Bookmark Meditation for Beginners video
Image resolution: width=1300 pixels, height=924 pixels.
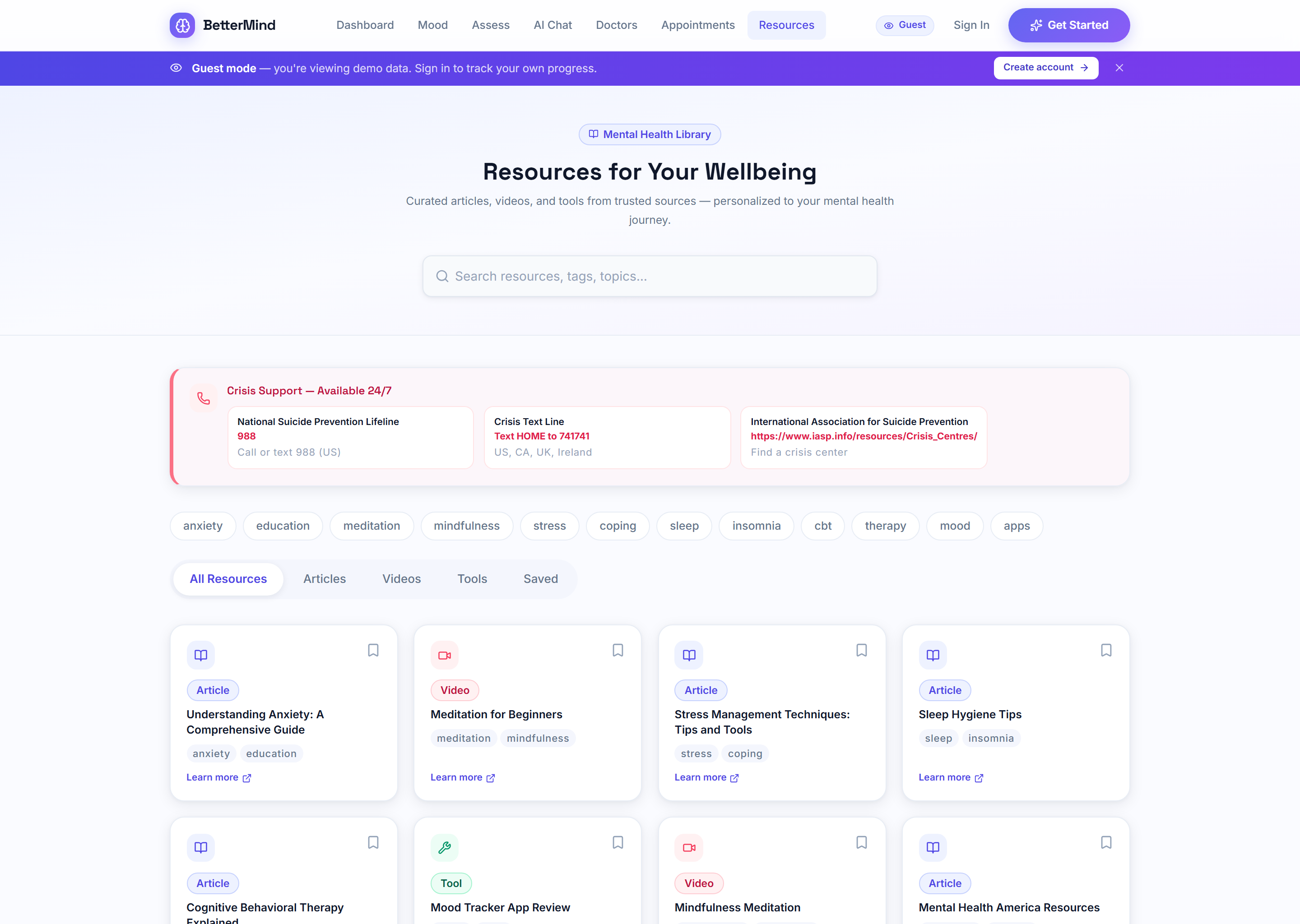[x=617, y=650]
